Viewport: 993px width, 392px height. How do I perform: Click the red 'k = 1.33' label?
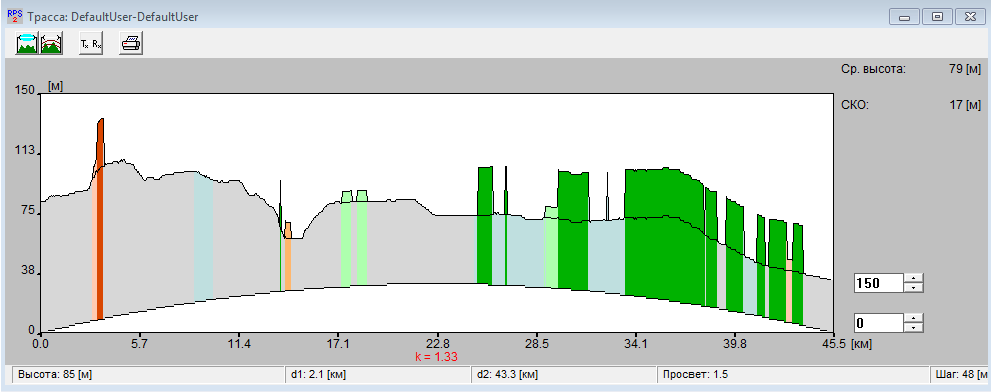[436, 357]
